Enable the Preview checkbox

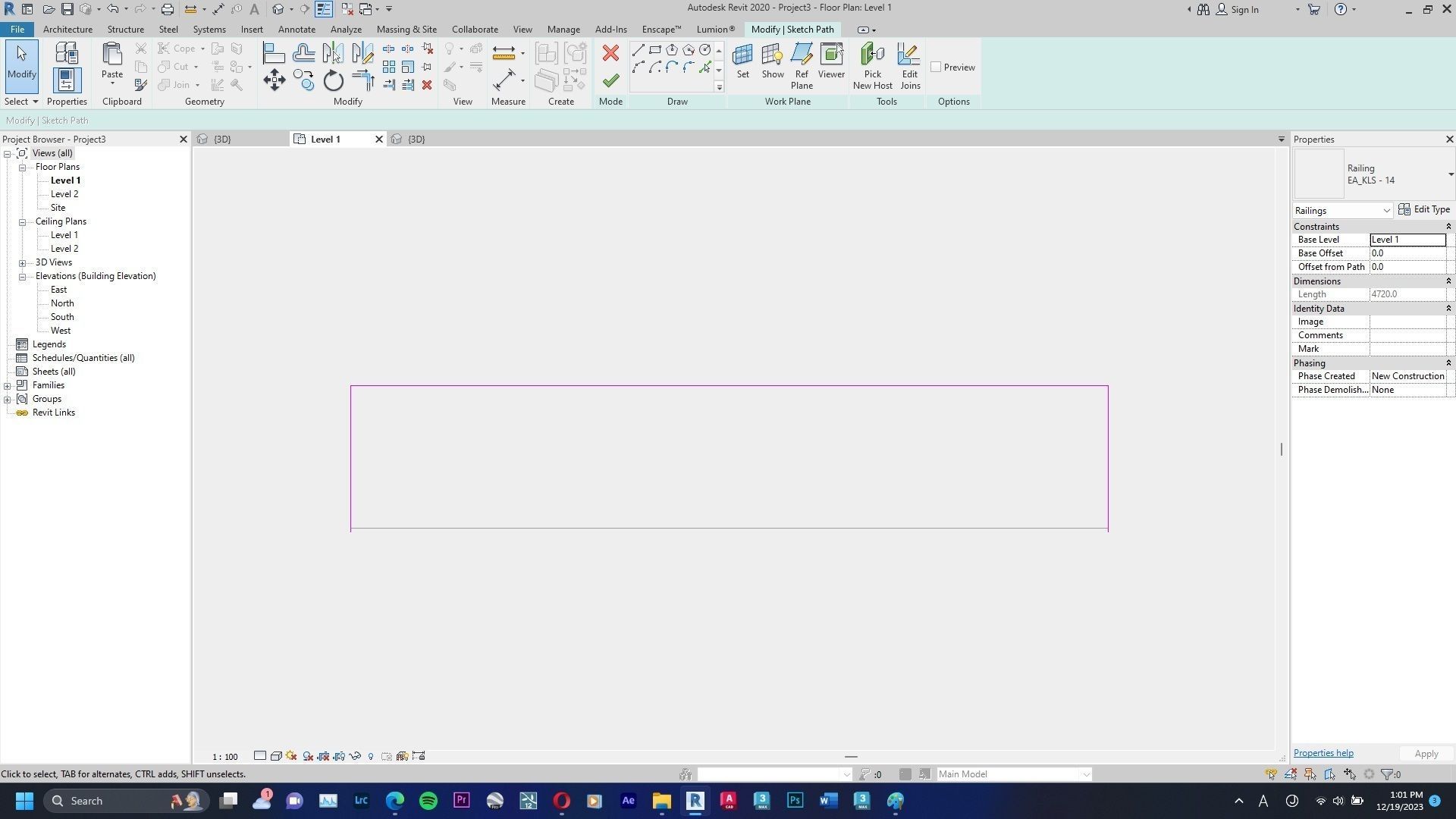937,67
